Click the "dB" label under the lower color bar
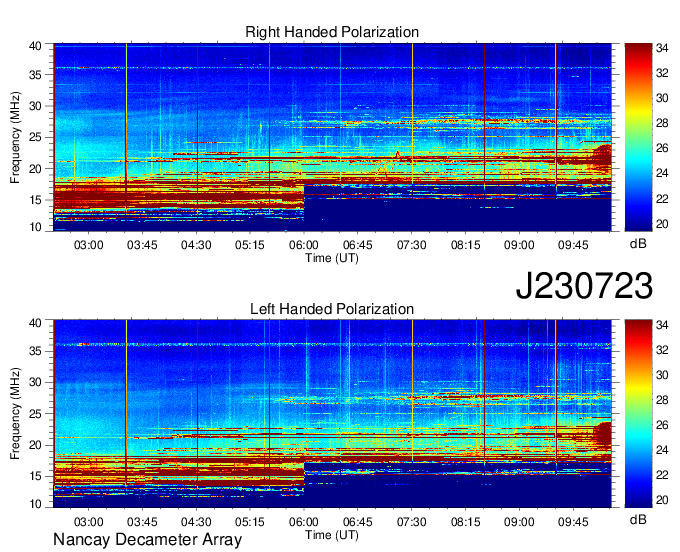 pos(638,520)
